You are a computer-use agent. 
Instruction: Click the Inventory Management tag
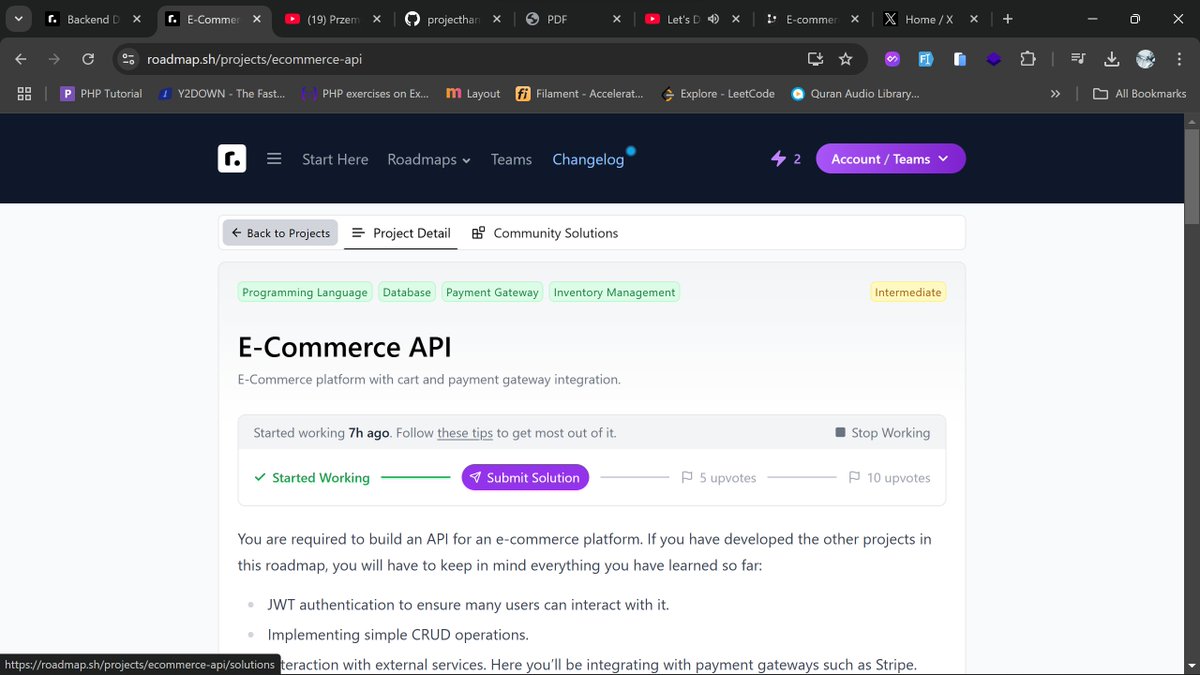coord(614,292)
